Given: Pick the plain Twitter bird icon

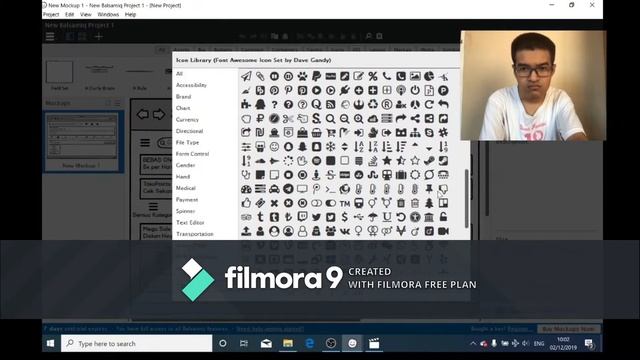Looking at the screenshot, I should tap(316, 217).
